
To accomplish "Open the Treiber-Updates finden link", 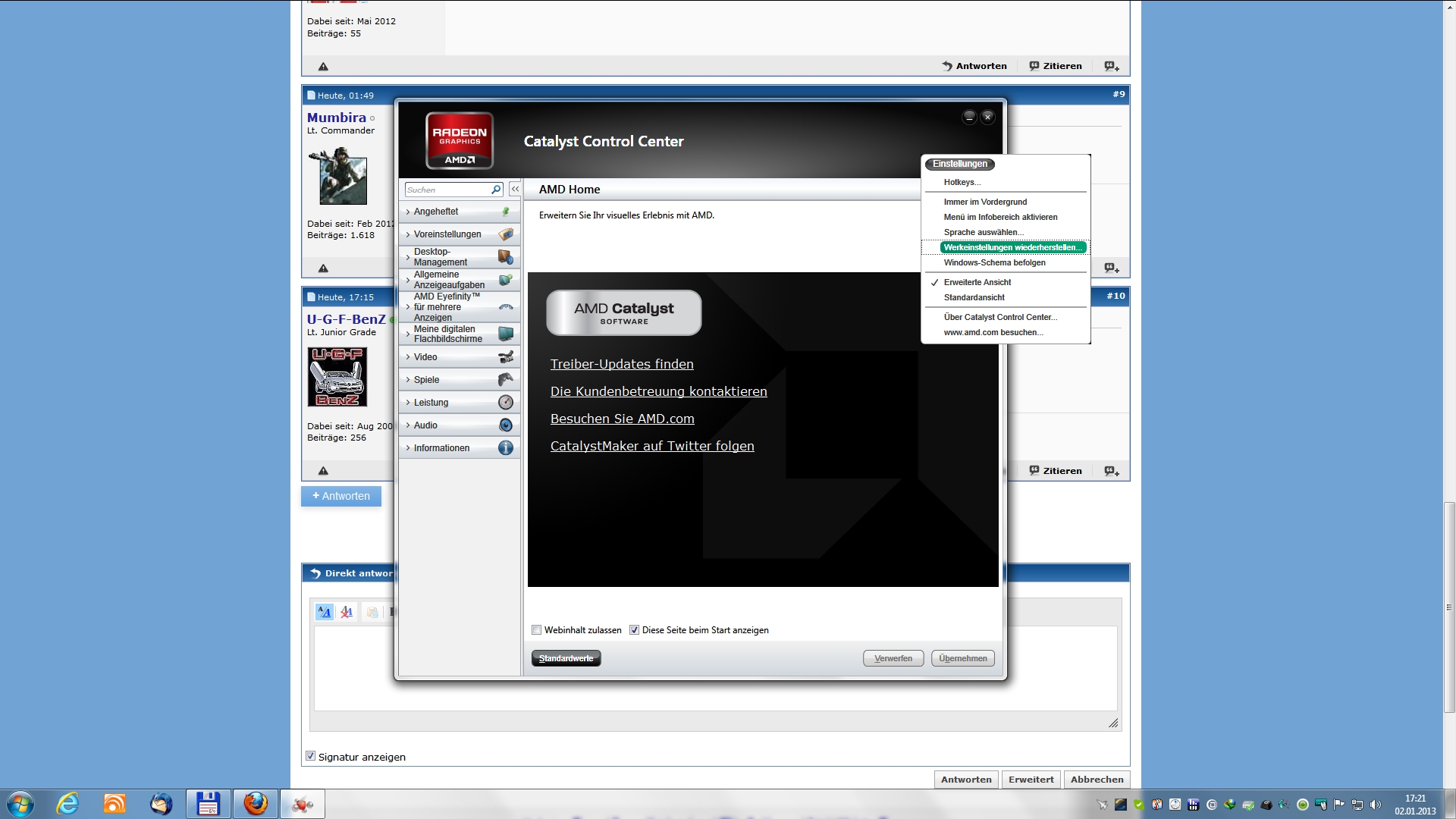I will pos(622,364).
